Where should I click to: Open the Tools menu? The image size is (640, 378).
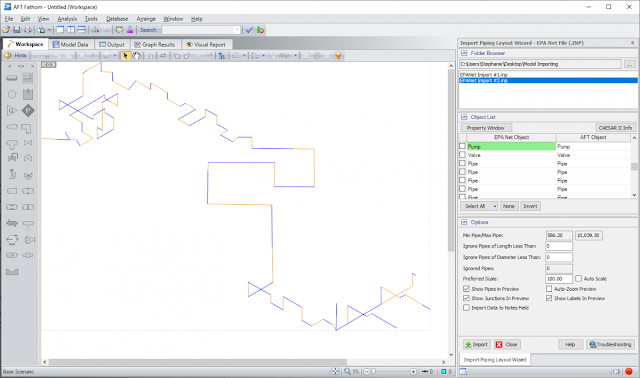point(91,19)
